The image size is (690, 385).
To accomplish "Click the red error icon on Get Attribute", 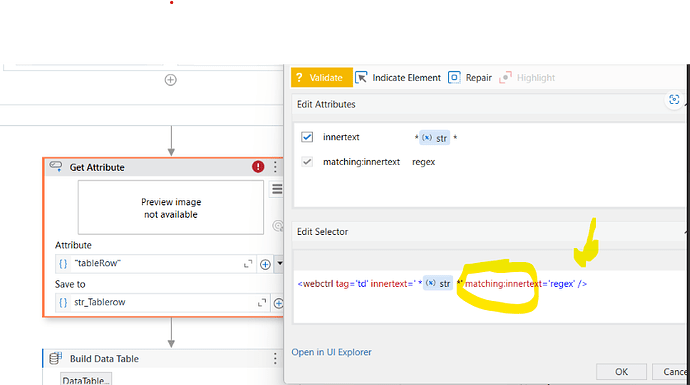I will coord(258,167).
